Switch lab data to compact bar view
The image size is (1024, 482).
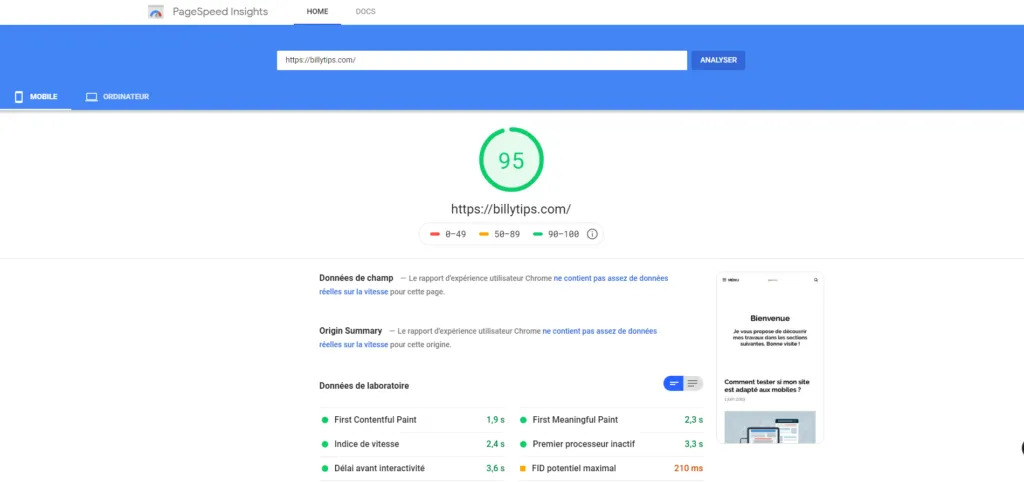click(673, 383)
